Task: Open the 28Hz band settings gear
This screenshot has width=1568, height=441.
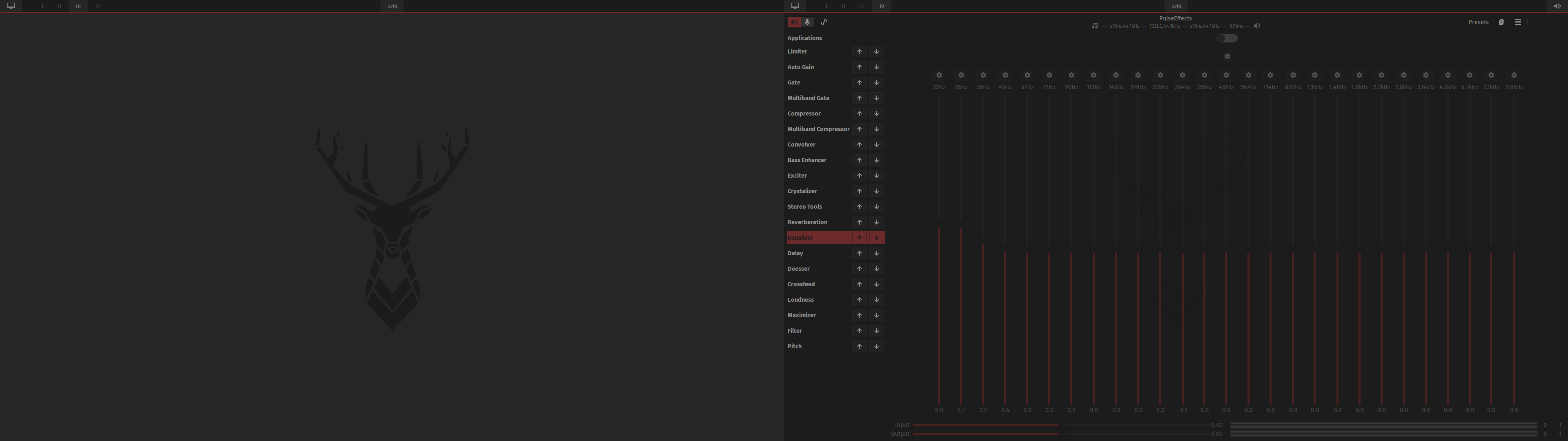Action: [x=960, y=76]
